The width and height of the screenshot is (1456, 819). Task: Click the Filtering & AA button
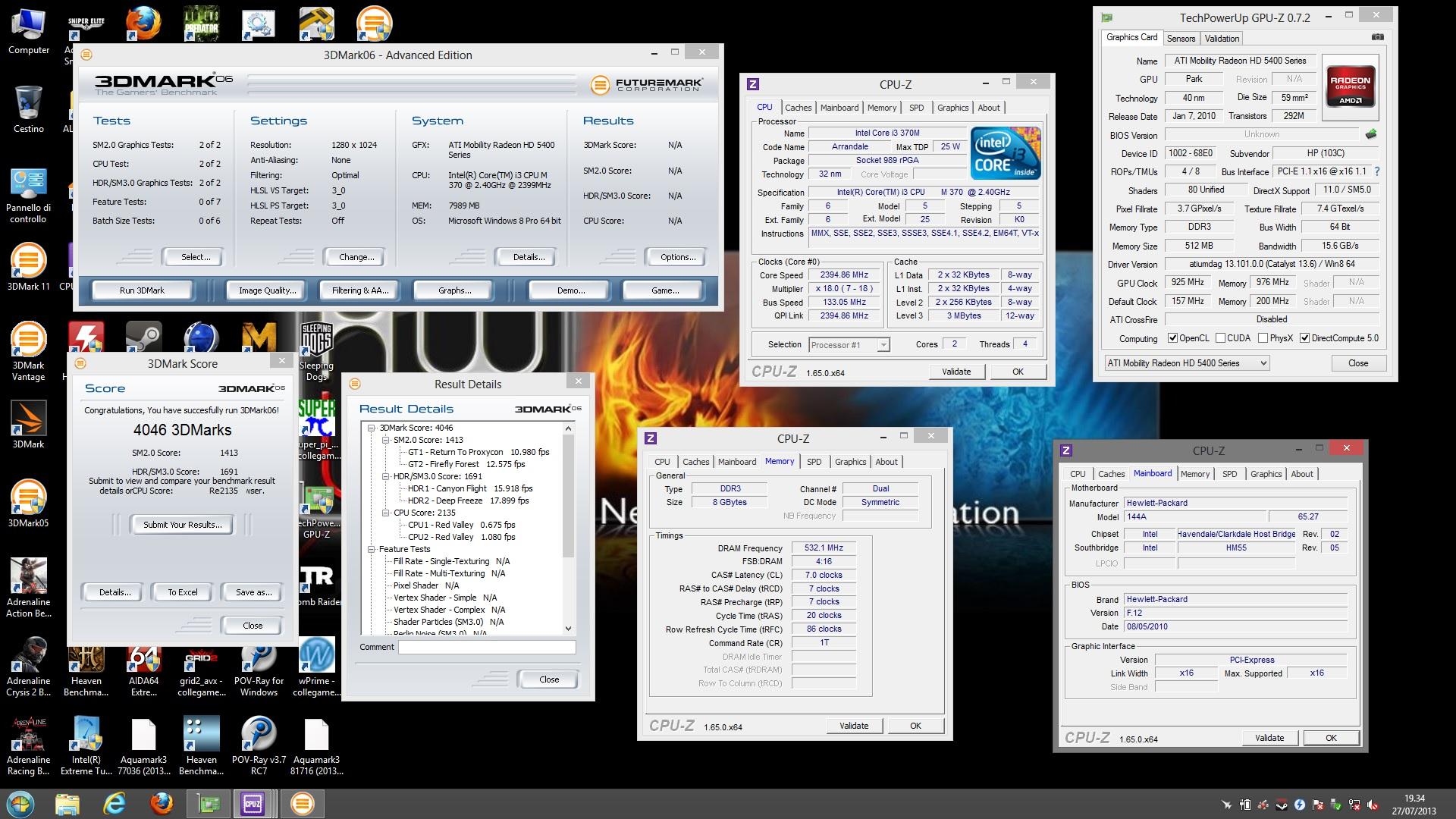pyautogui.click(x=360, y=290)
